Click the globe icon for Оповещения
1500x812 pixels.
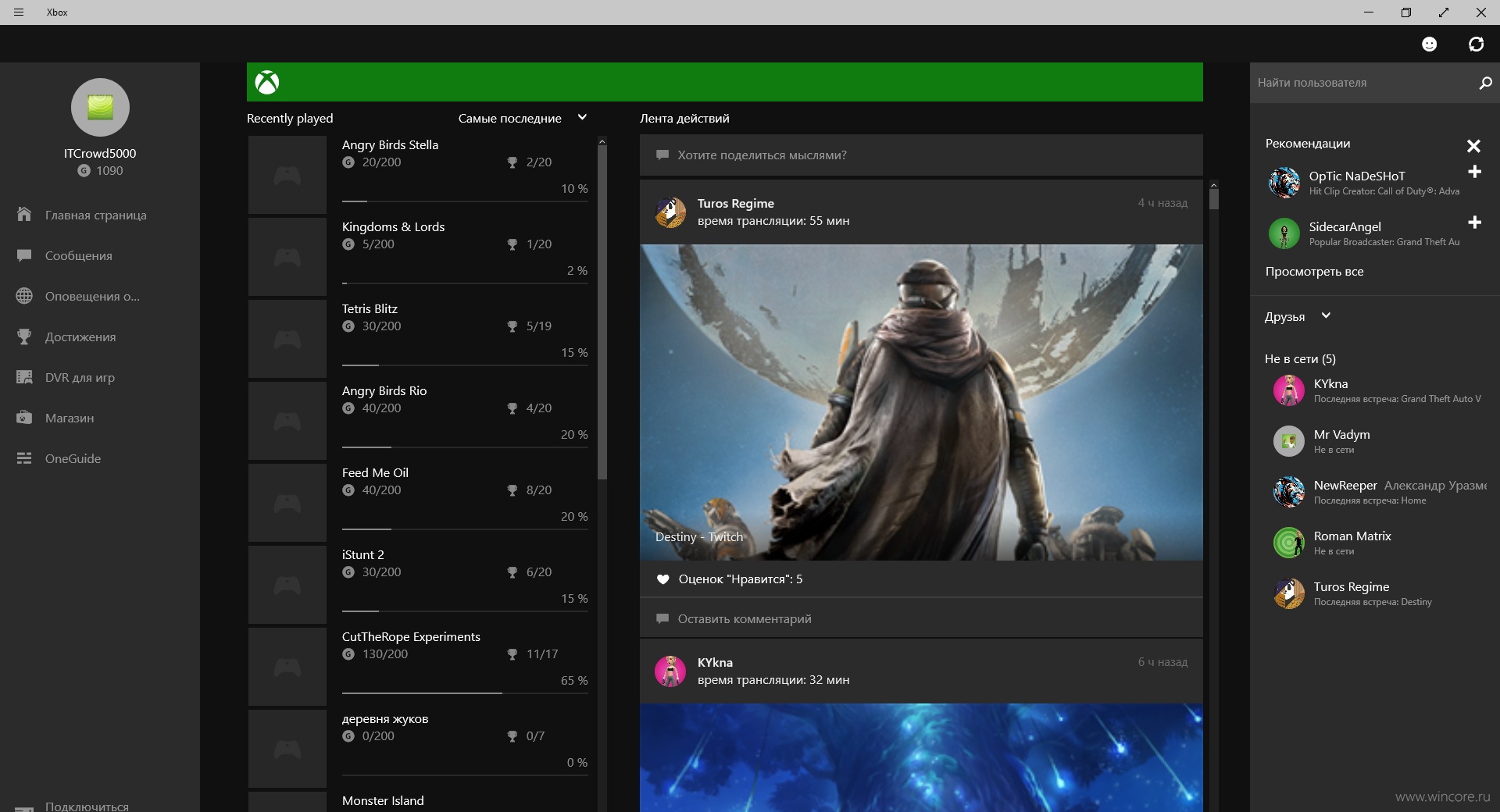coord(24,296)
